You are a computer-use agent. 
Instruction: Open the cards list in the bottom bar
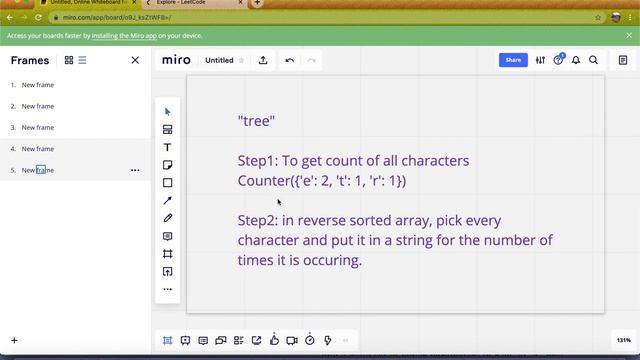239,340
